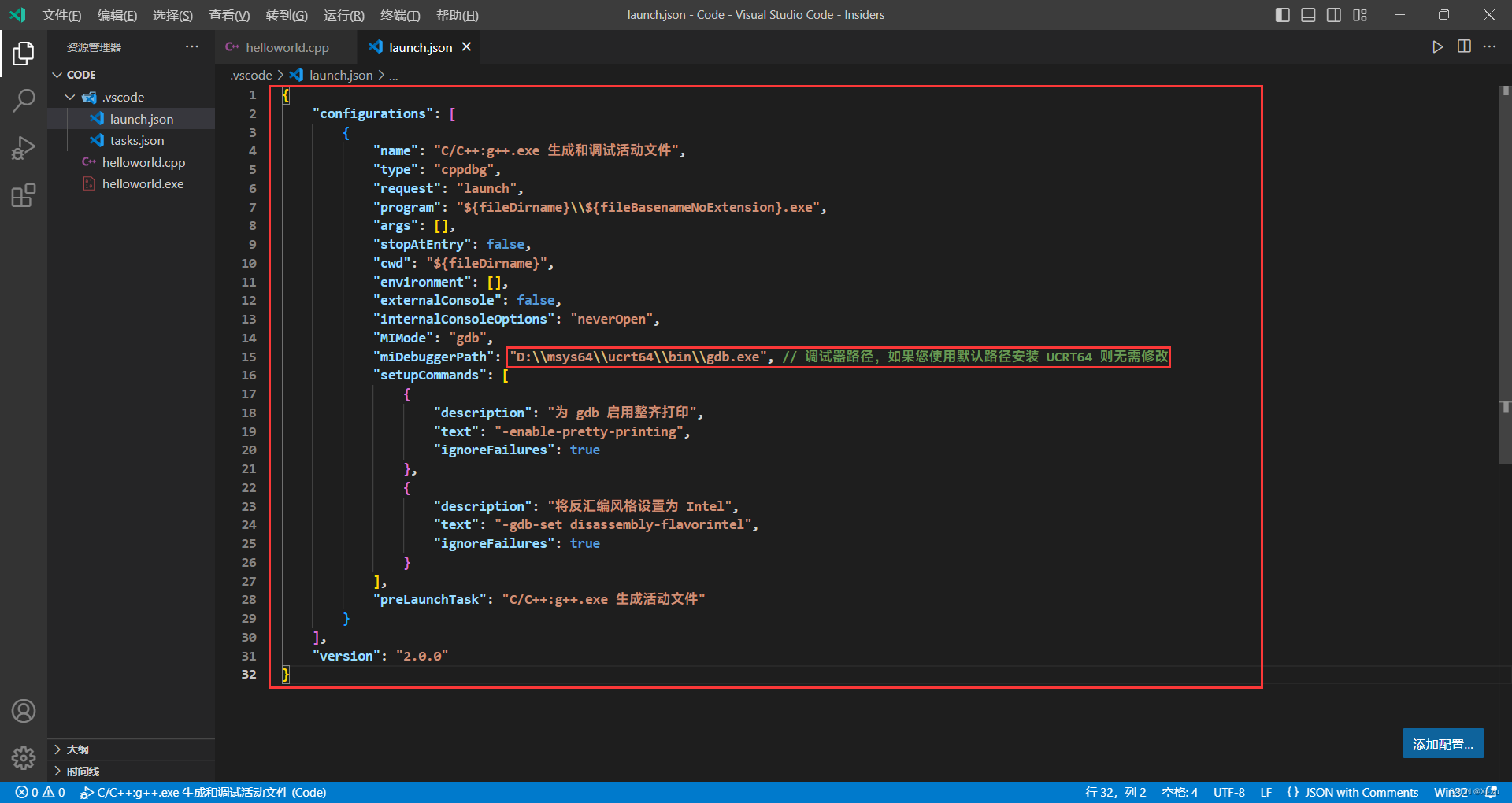This screenshot has height=803, width=1512.
Task: Switch to the helloworld.cpp tab
Action: pyautogui.click(x=286, y=47)
